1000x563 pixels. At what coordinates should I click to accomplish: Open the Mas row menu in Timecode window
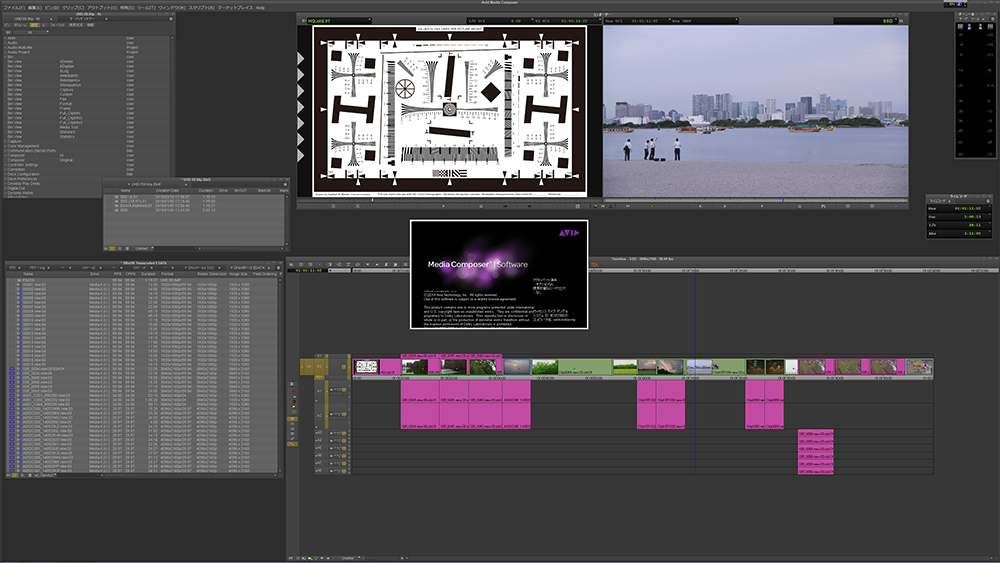click(x=959, y=208)
